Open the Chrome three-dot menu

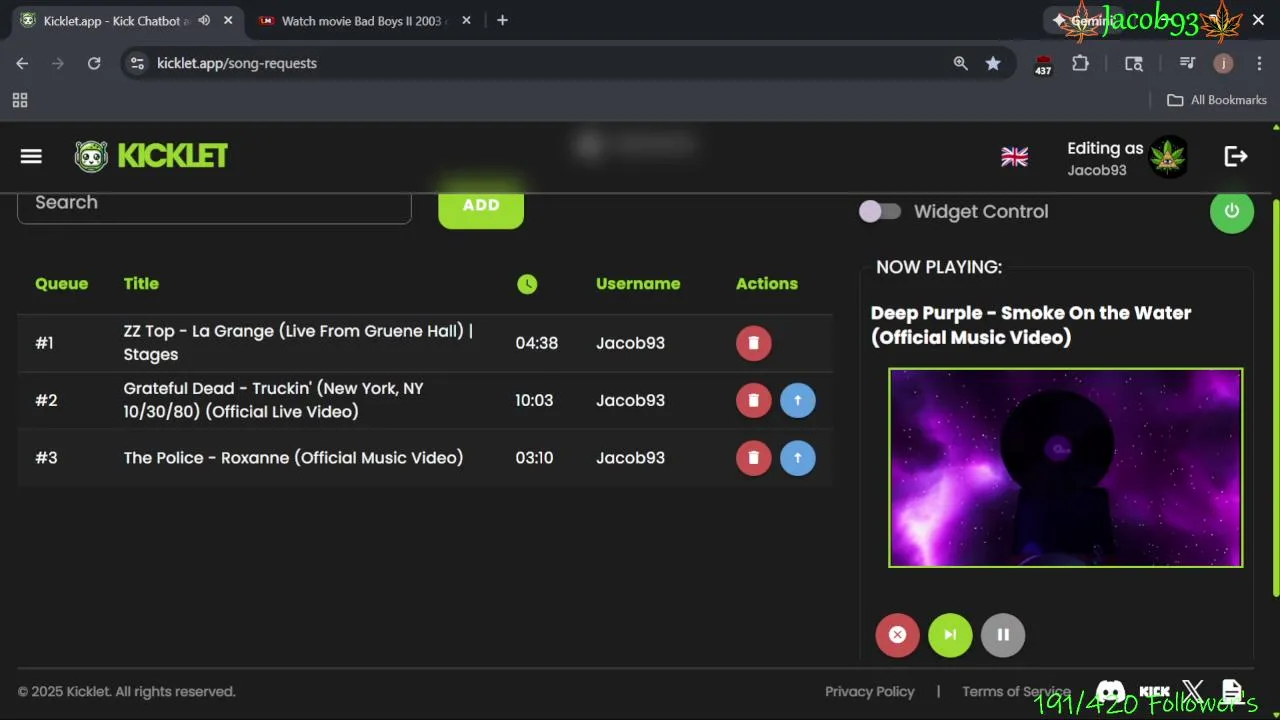point(1259,63)
